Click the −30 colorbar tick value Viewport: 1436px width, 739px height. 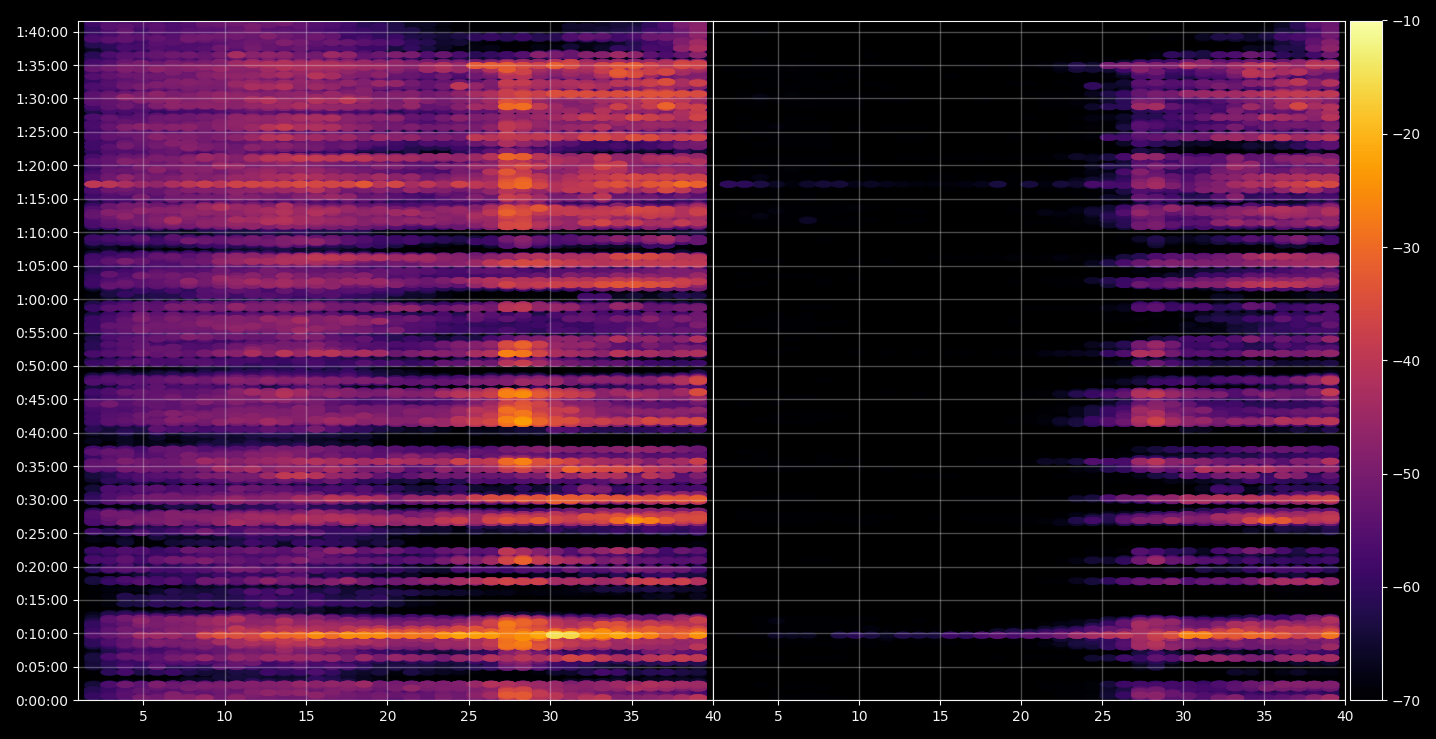pyautogui.click(x=1406, y=247)
